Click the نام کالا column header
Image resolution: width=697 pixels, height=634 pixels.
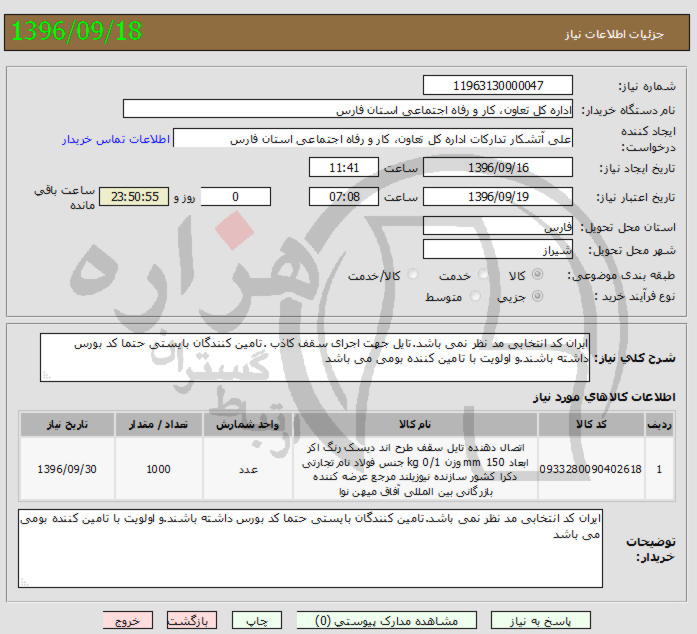click(415, 424)
